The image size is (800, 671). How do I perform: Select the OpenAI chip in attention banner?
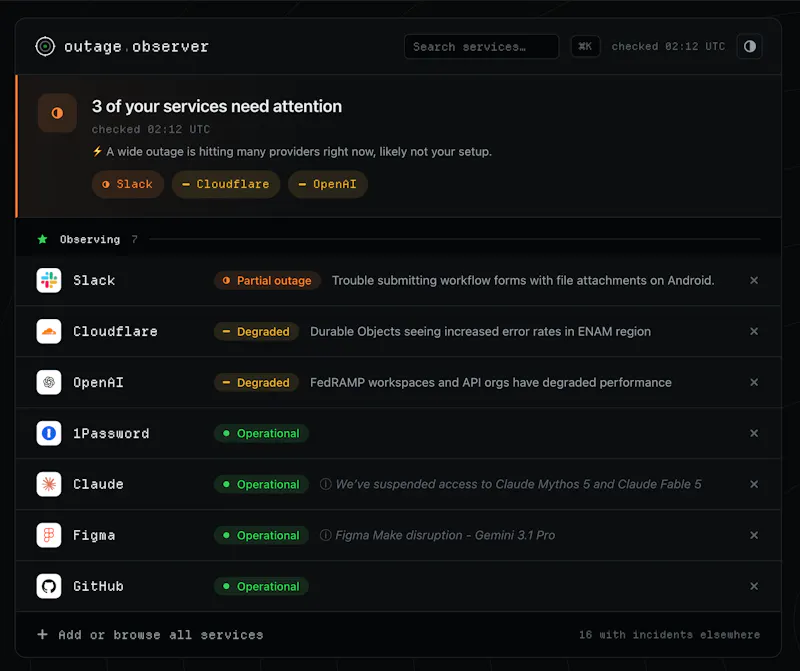pos(328,184)
